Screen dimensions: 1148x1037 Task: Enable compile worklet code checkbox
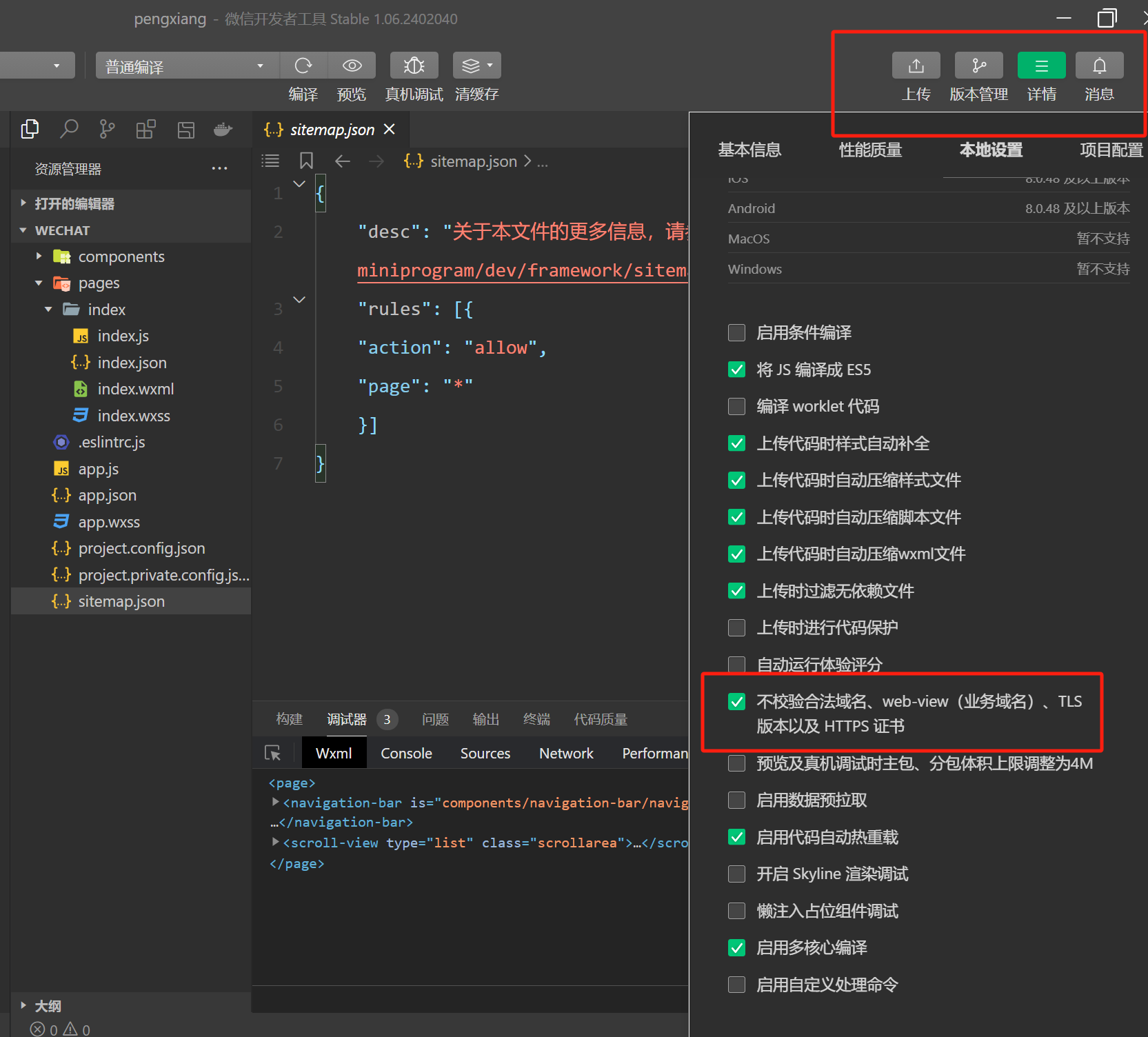(736, 406)
